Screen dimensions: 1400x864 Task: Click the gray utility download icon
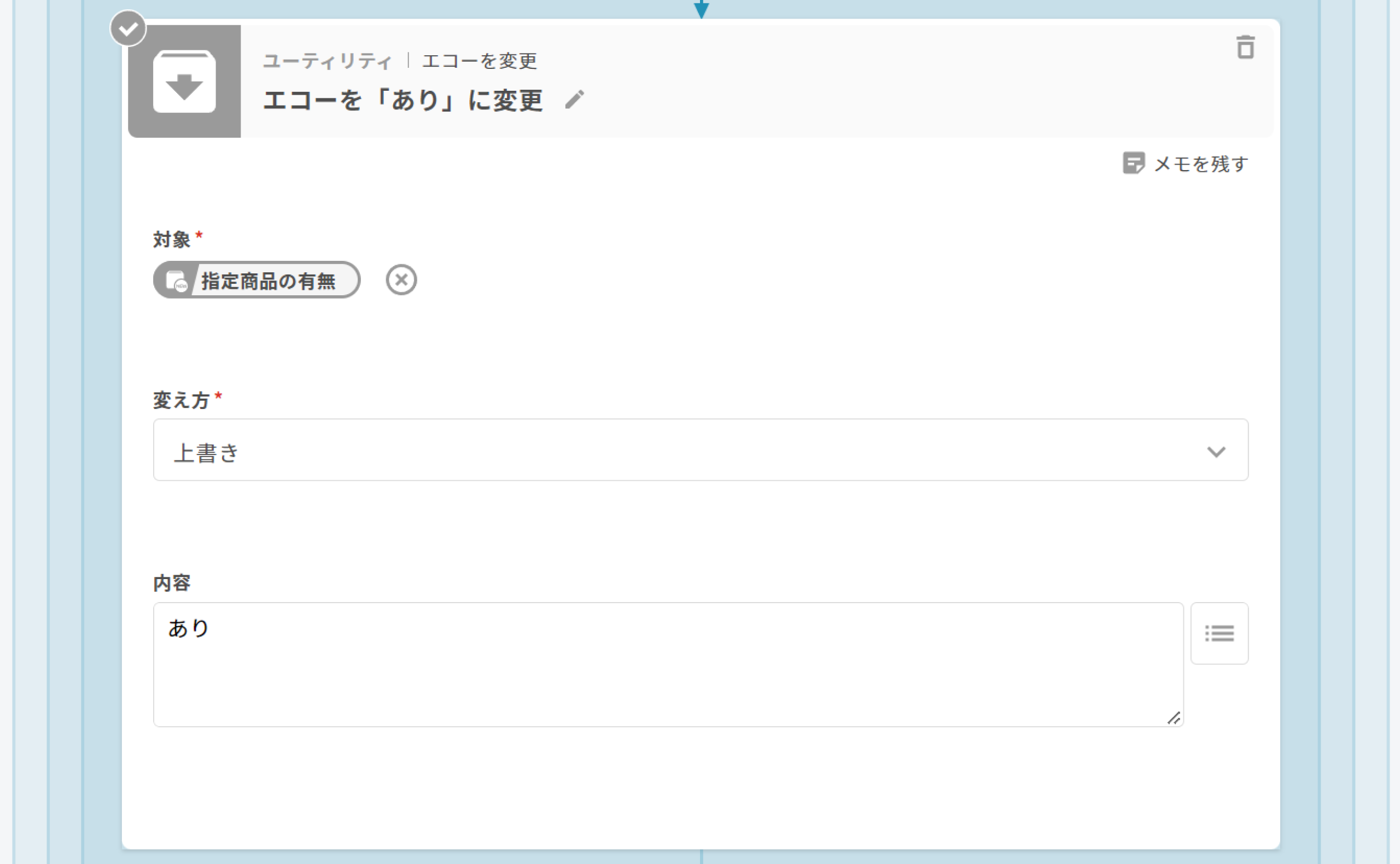pos(184,81)
